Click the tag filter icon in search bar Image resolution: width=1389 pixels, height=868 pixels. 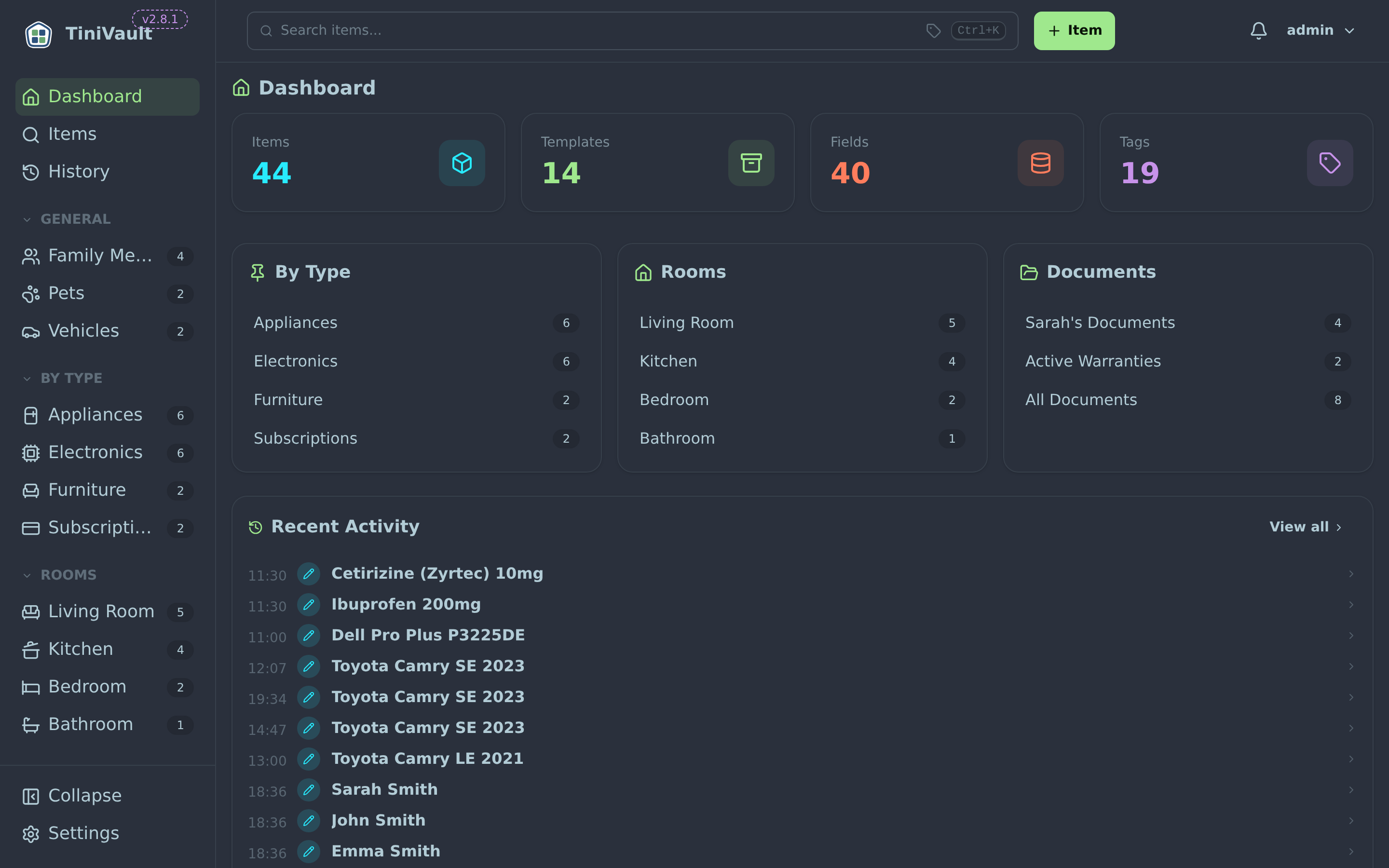point(933,30)
